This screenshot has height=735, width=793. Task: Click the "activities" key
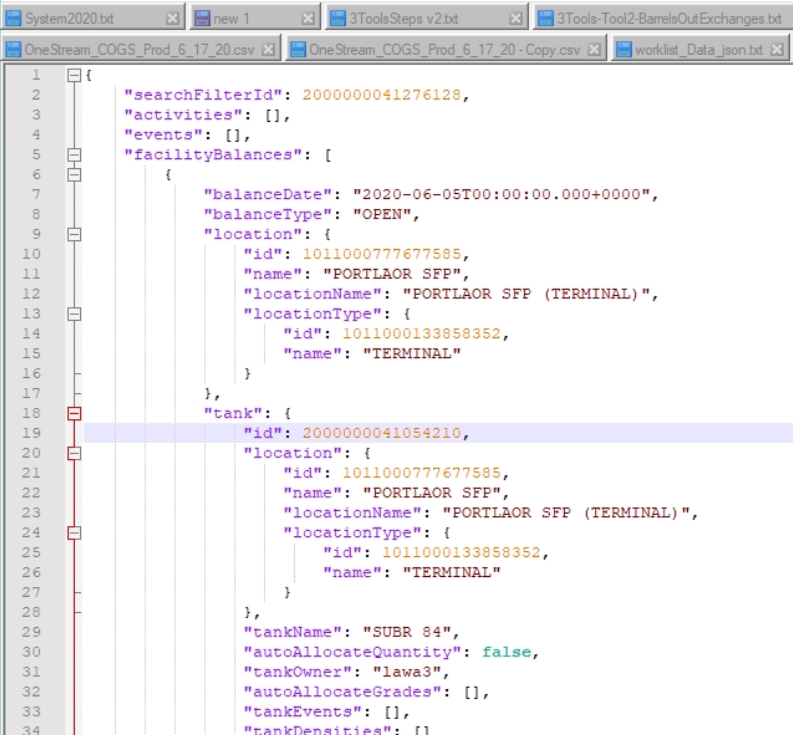[184, 115]
